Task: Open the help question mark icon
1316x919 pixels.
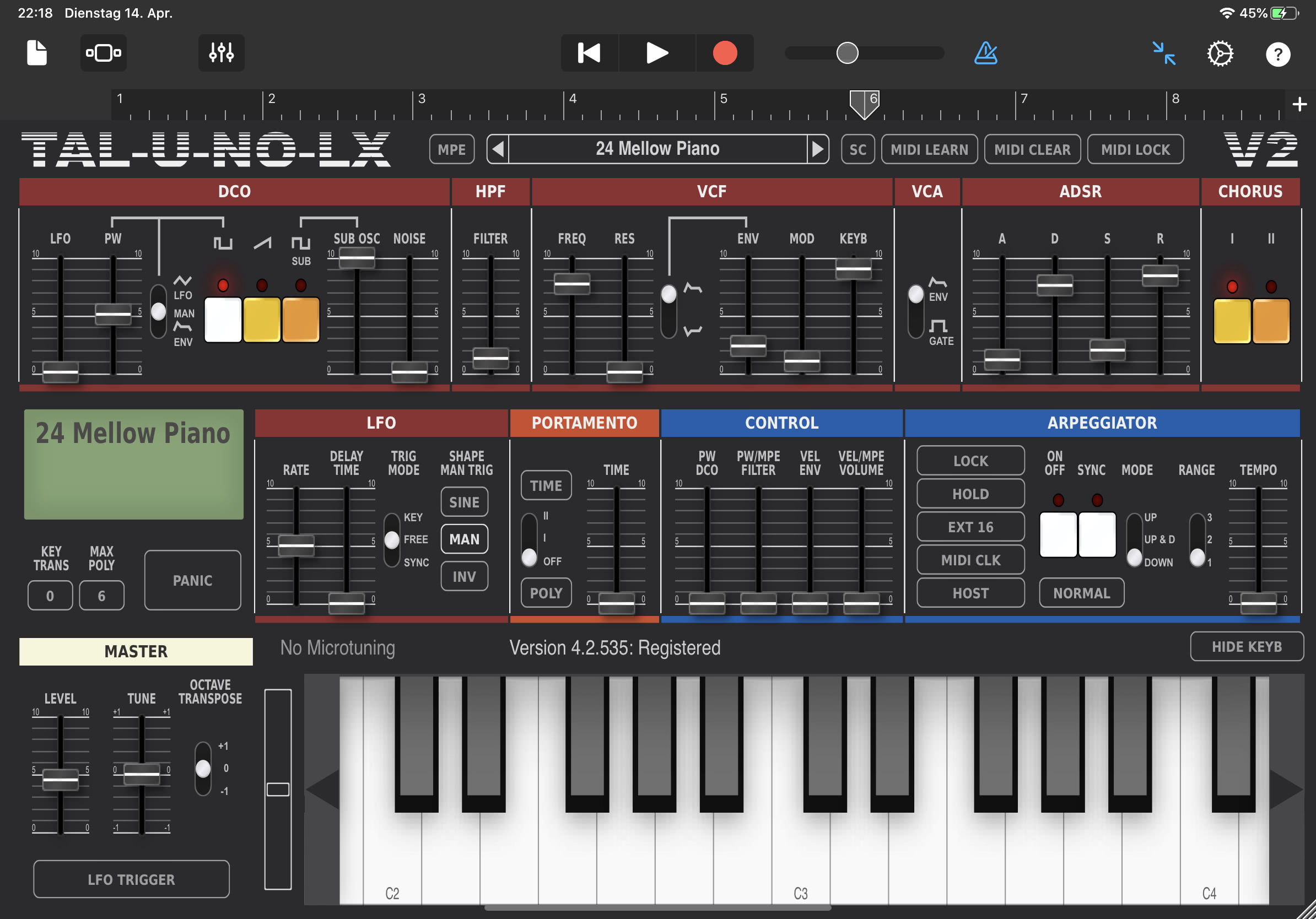Action: tap(1277, 55)
